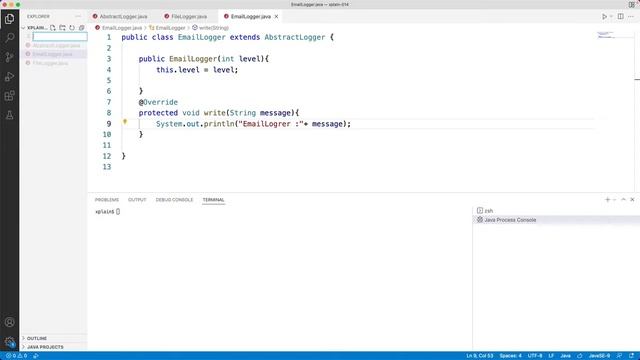Select the zsh terminal entry
640x360 pixels.
point(556,211)
